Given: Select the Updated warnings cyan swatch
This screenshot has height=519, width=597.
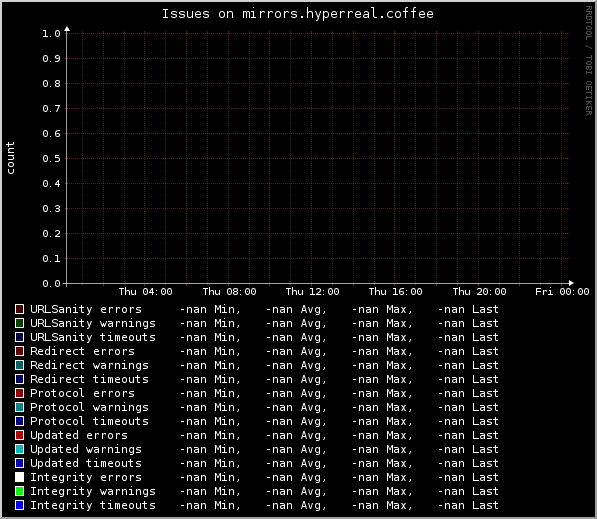Looking at the screenshot, I should (x=19, y=449).
